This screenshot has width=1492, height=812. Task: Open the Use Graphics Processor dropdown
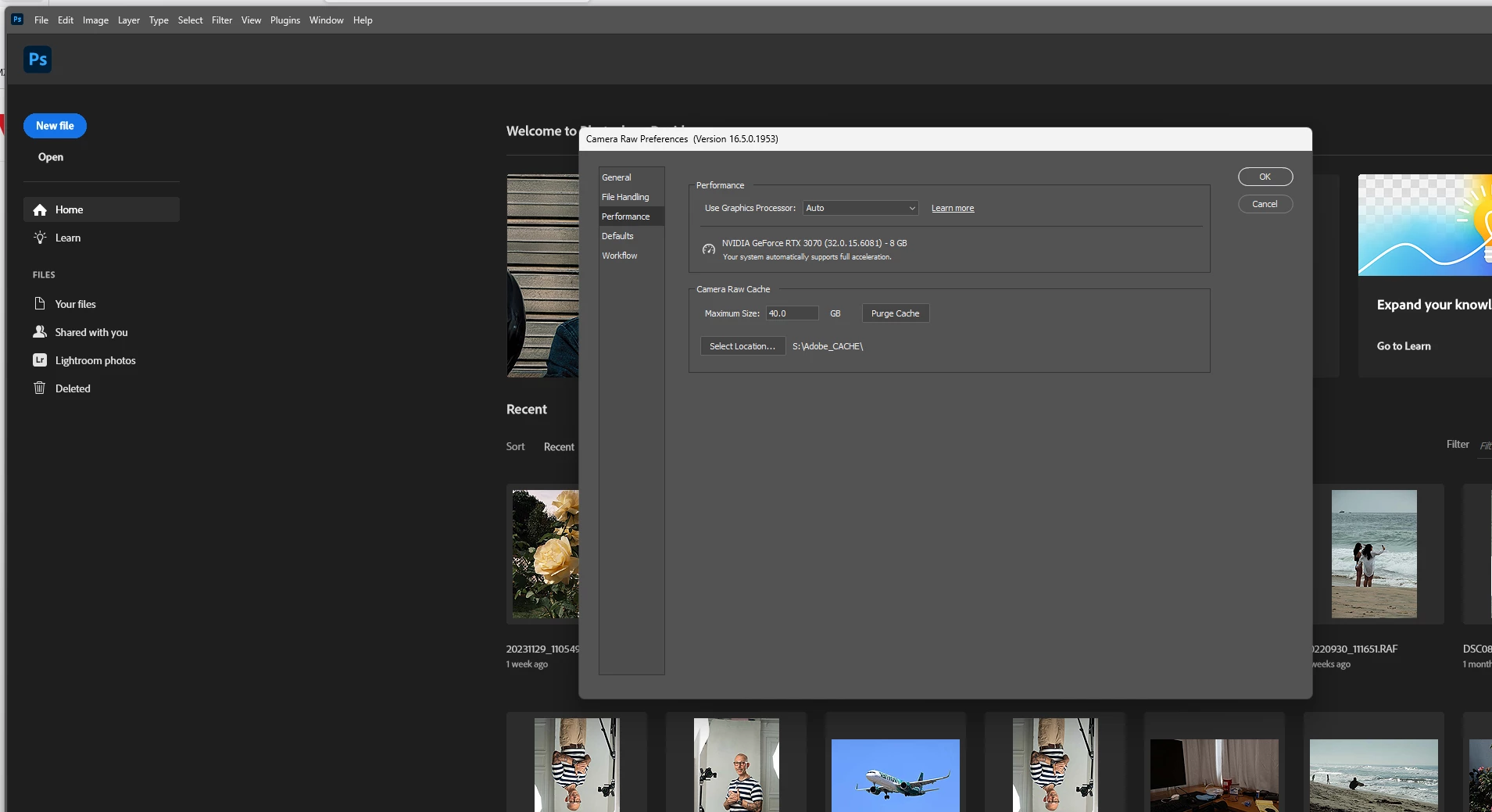tap(860, 208)
